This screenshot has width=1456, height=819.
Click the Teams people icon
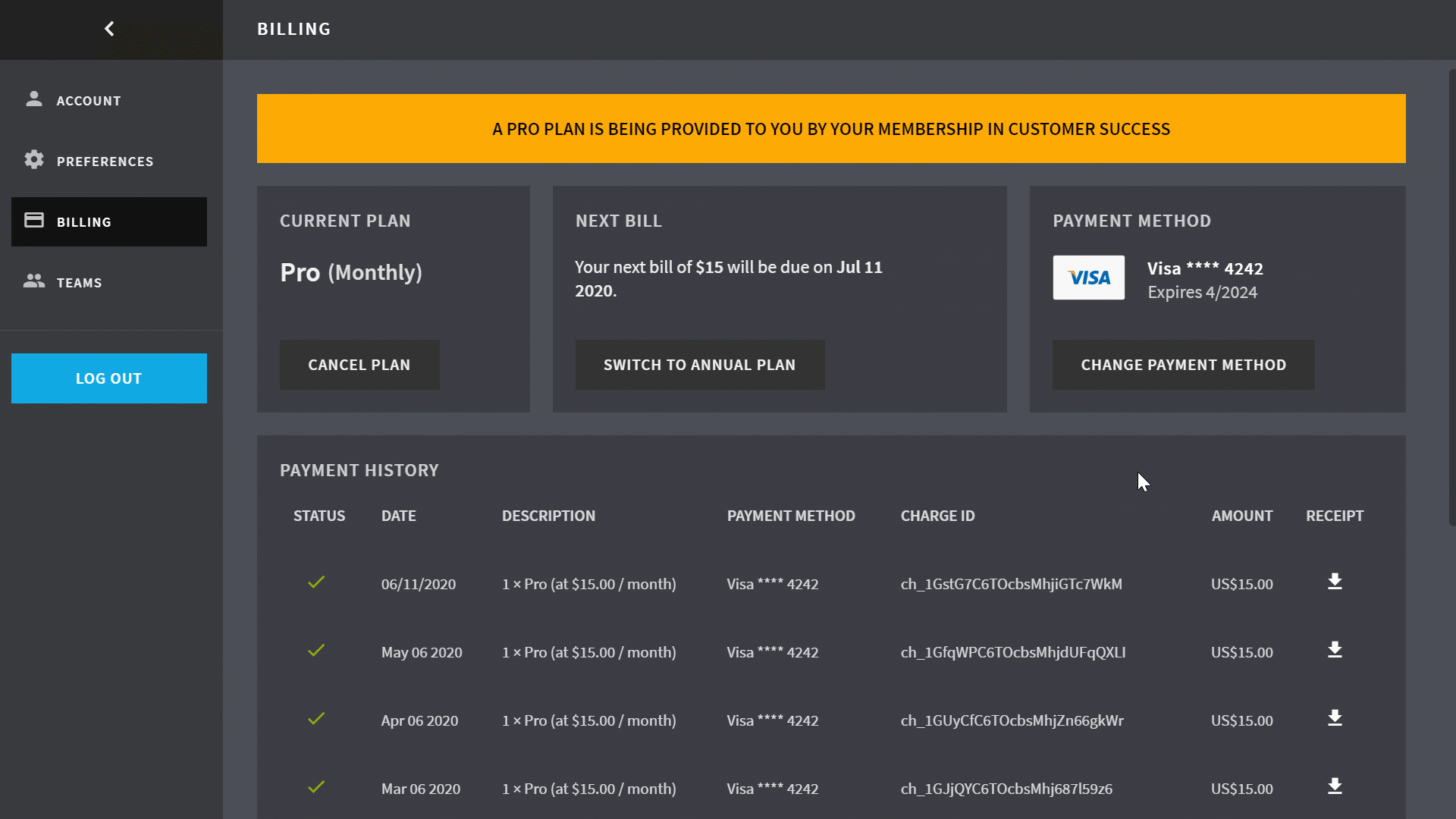click(x=34, y=281)
